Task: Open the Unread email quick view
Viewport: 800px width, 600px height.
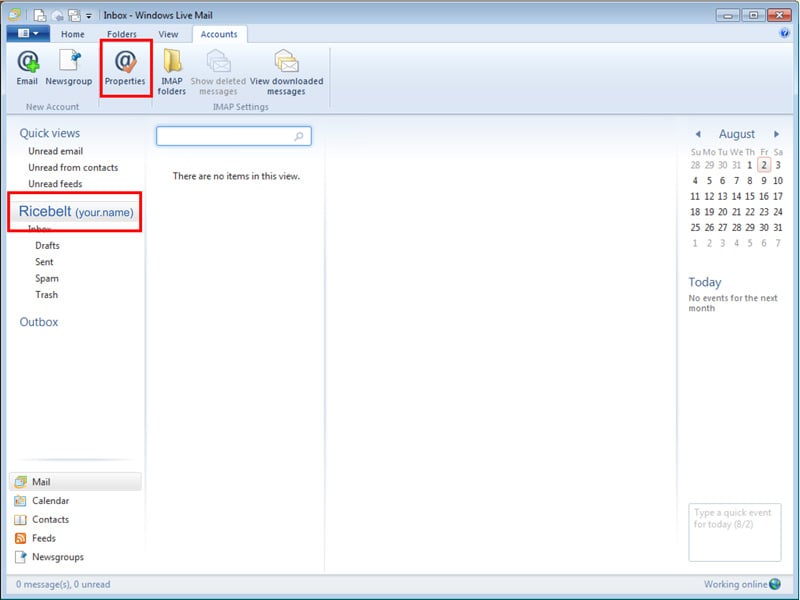Action: tap(55, 151)
